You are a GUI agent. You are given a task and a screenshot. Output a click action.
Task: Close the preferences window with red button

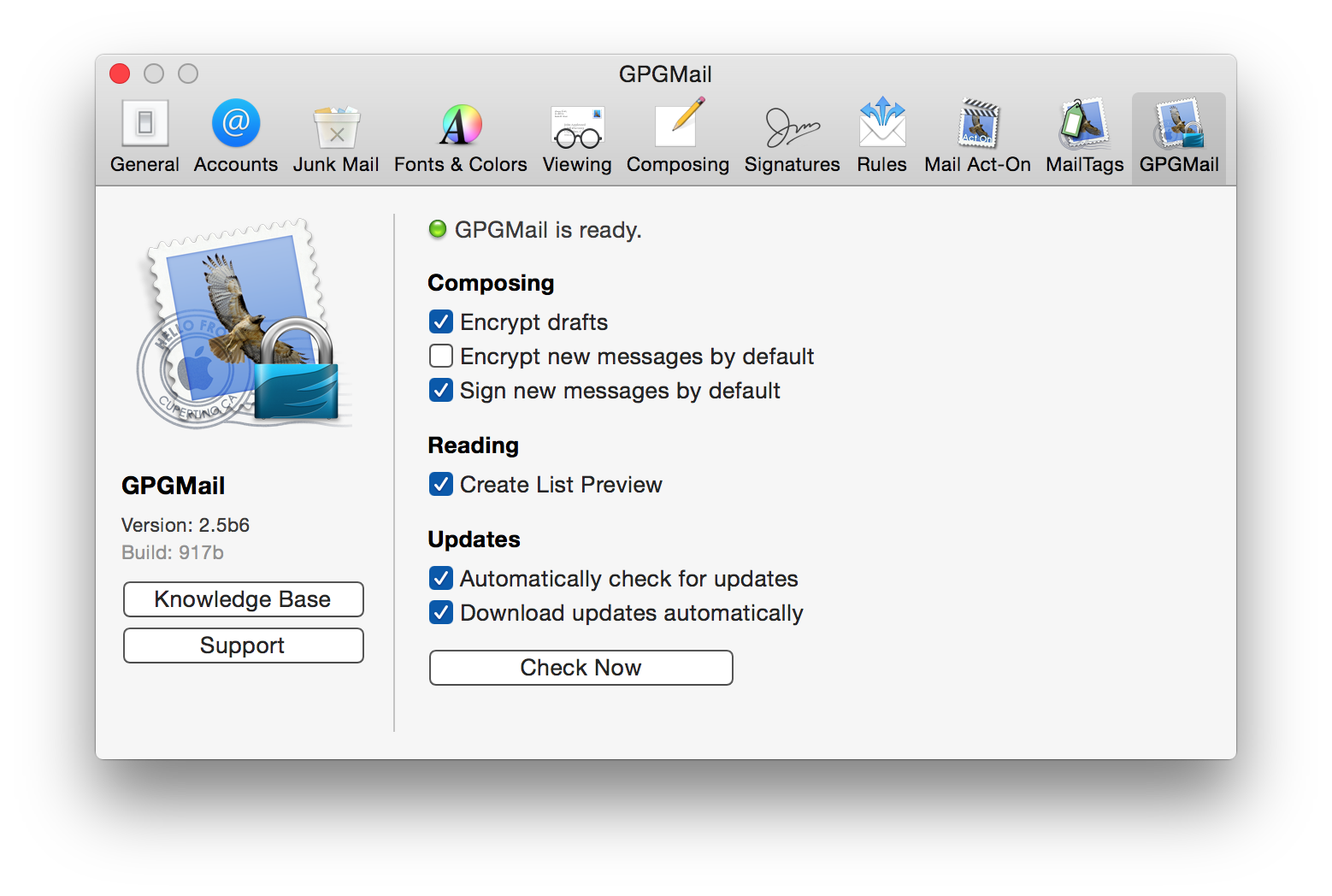(120, 74)
